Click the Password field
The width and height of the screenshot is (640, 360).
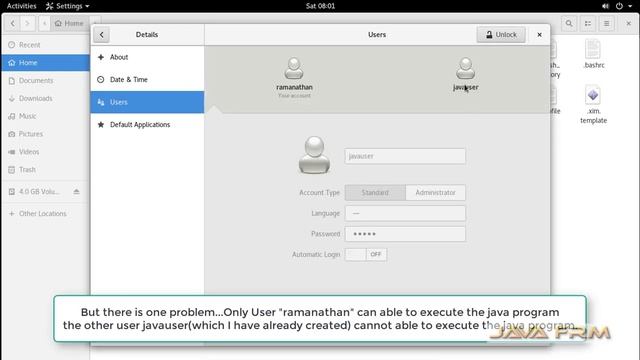tap(405, 234)
